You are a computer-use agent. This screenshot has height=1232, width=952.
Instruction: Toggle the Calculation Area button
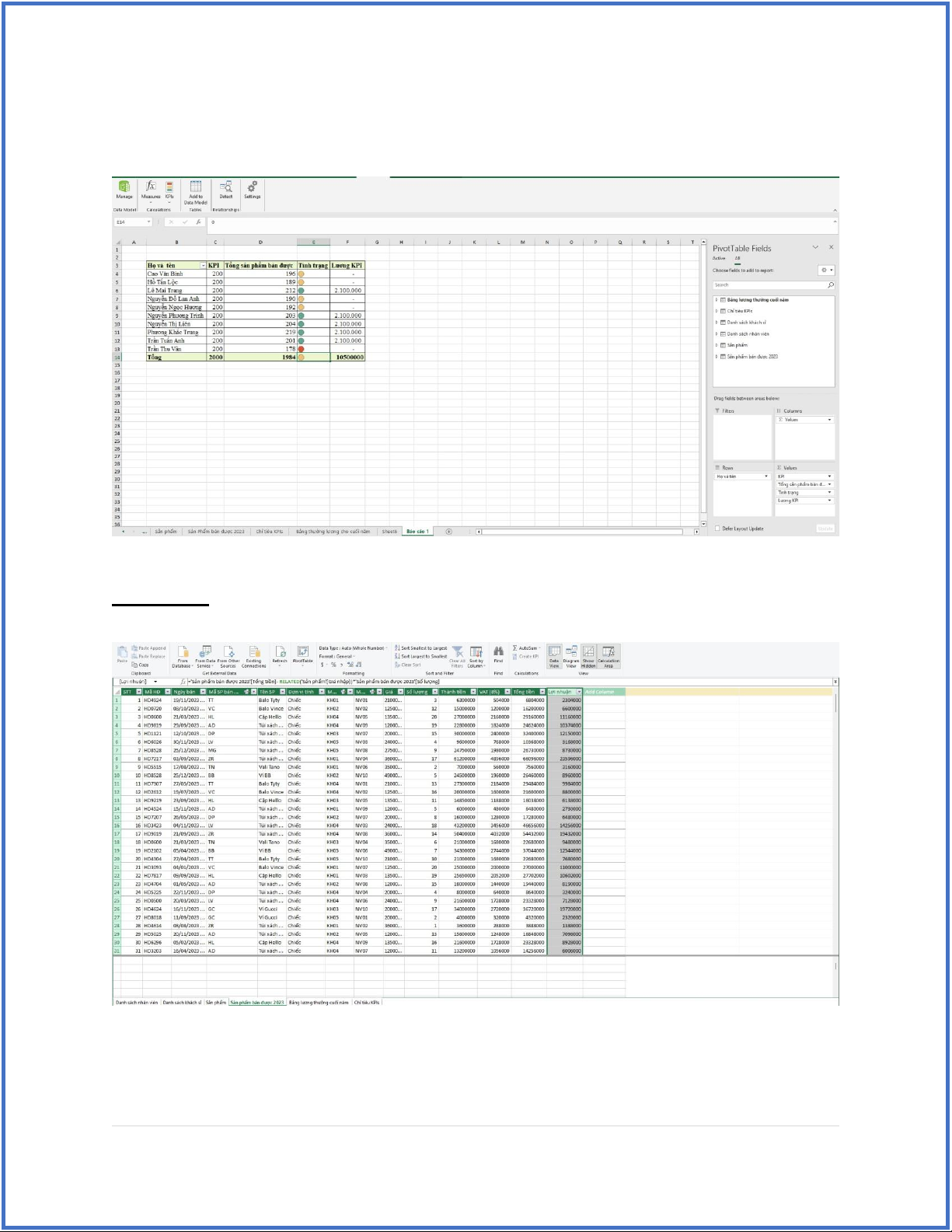tap(609, 655)
